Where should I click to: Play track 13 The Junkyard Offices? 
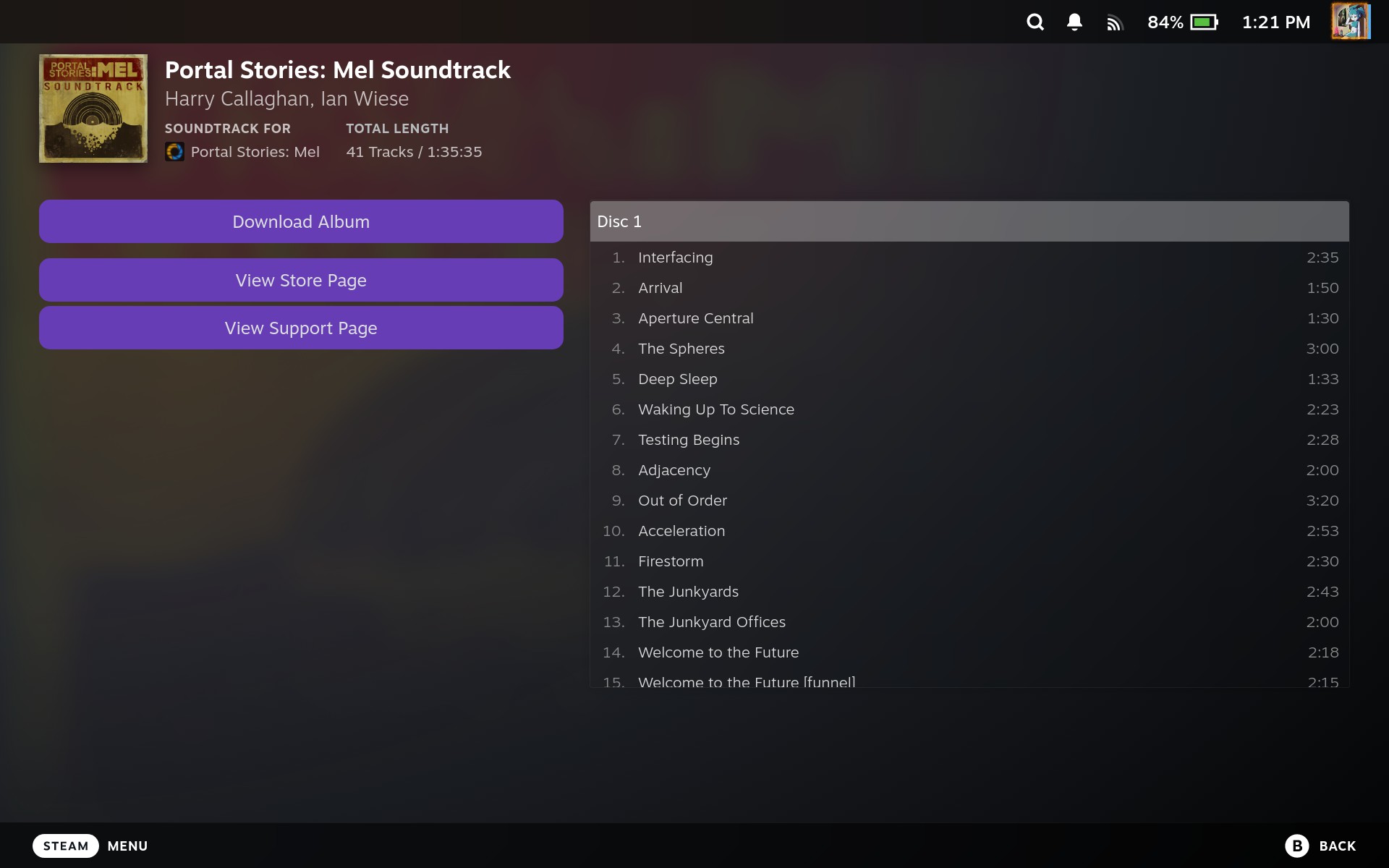[969, 622]
